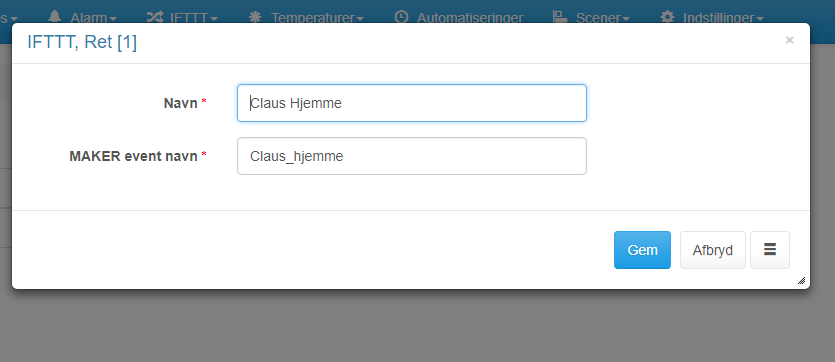
Task: Click the asterisk icon beside Temperaturer
Action: 255,17
